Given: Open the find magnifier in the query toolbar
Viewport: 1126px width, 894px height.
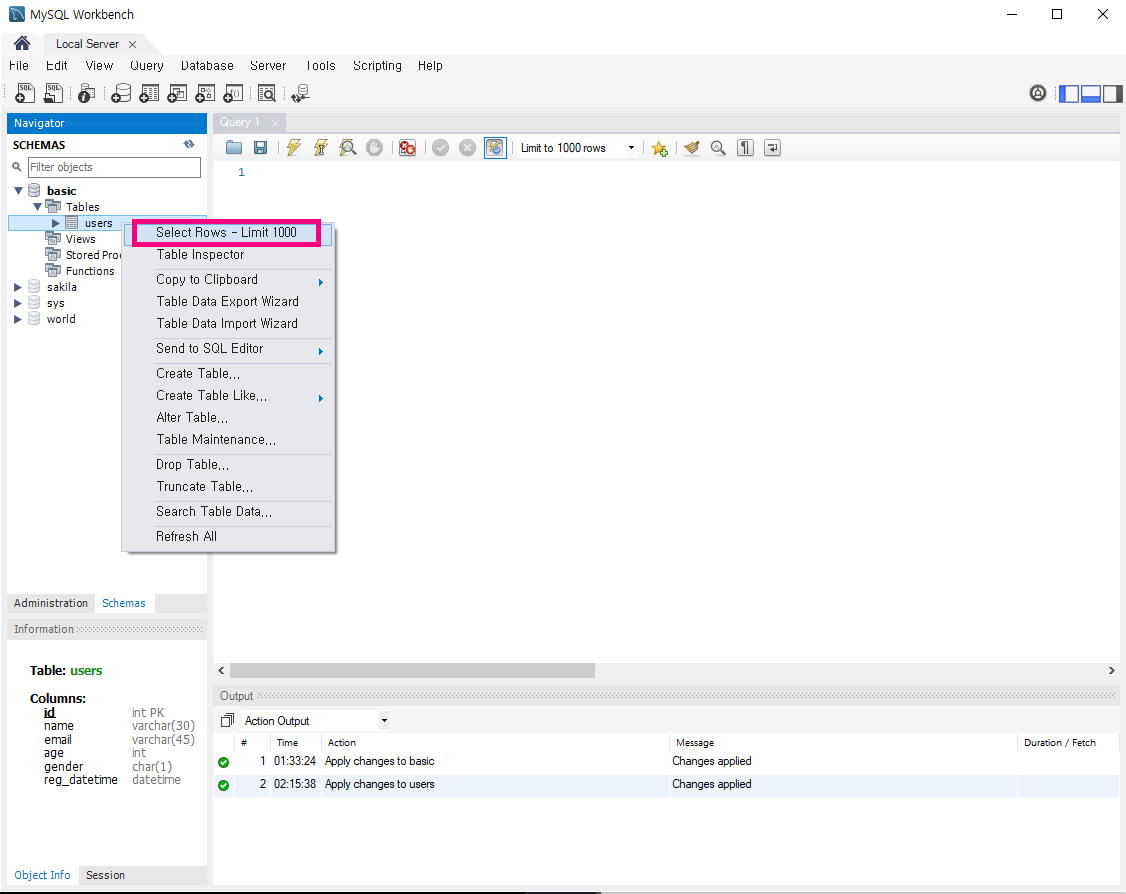Looking at the screenshot, I should point(718,148).
